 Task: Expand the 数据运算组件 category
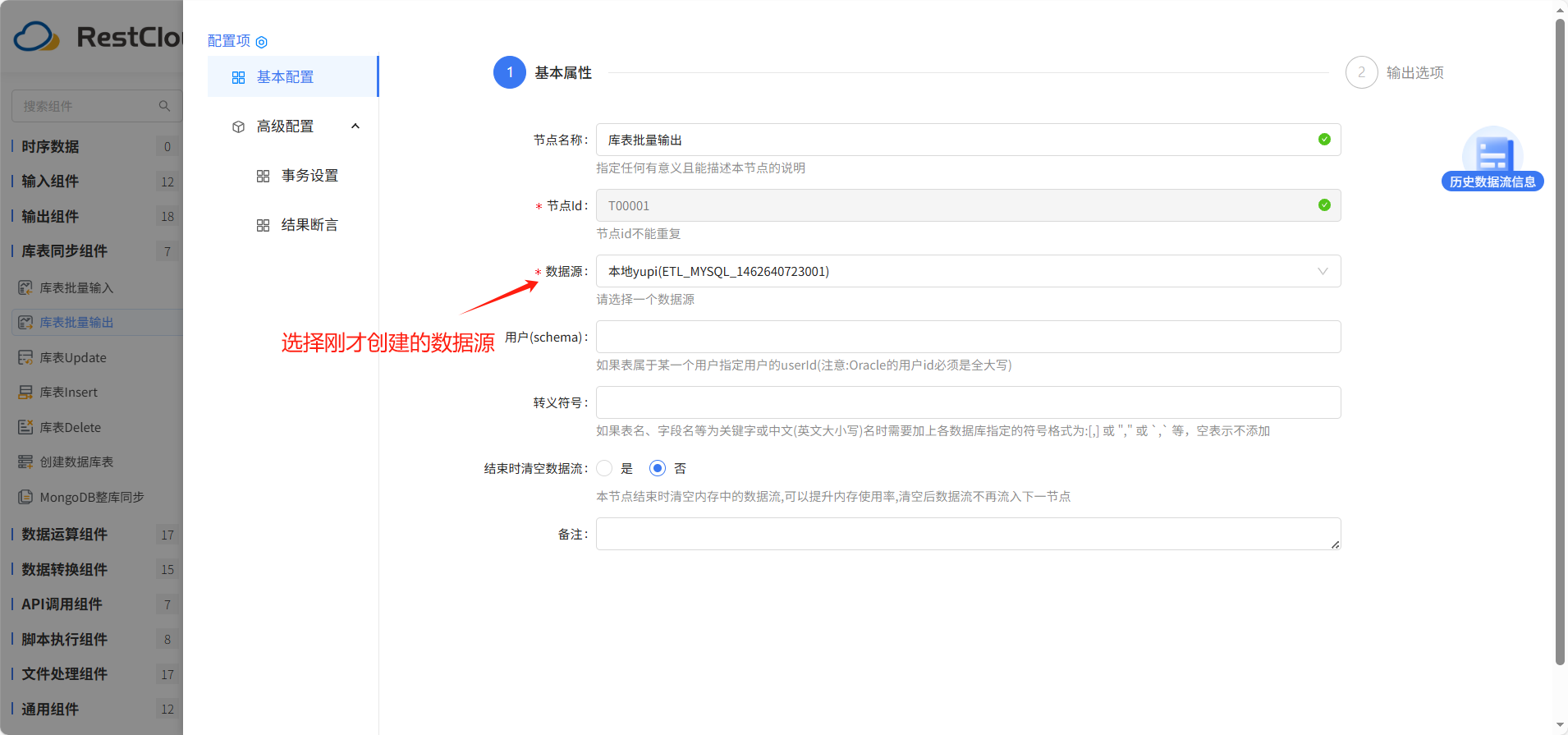click(x=64, y=535)
